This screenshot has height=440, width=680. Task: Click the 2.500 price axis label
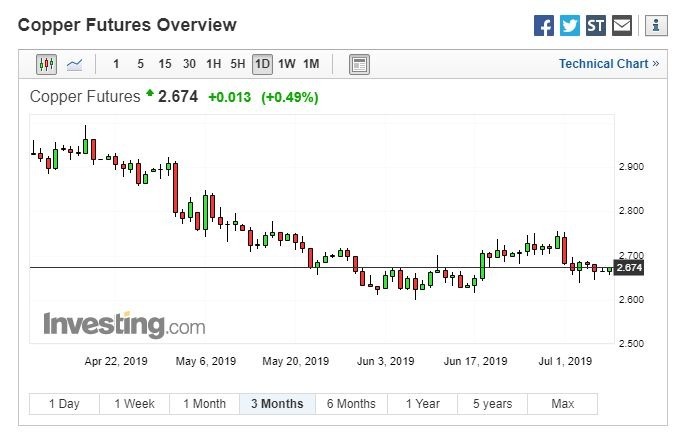[x=631, y=343]
